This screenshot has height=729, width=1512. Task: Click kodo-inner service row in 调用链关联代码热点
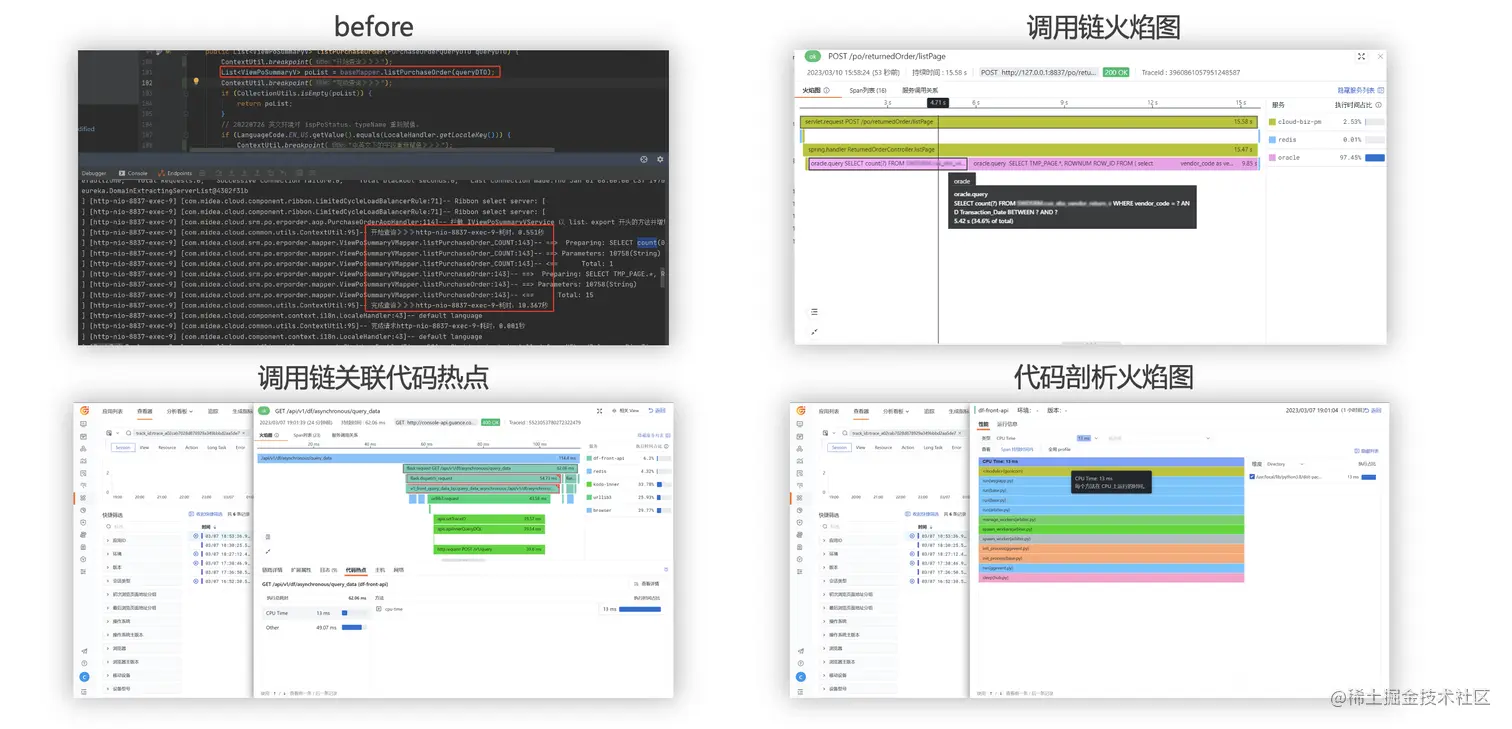point(631,484)
